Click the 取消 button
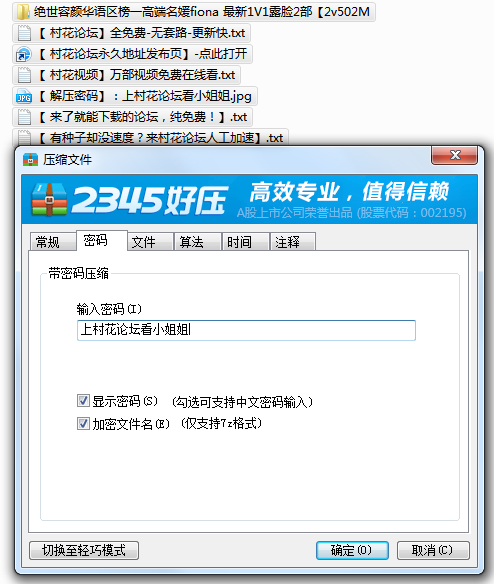Viewport: 494px width, 584px height. pos(433,550)
